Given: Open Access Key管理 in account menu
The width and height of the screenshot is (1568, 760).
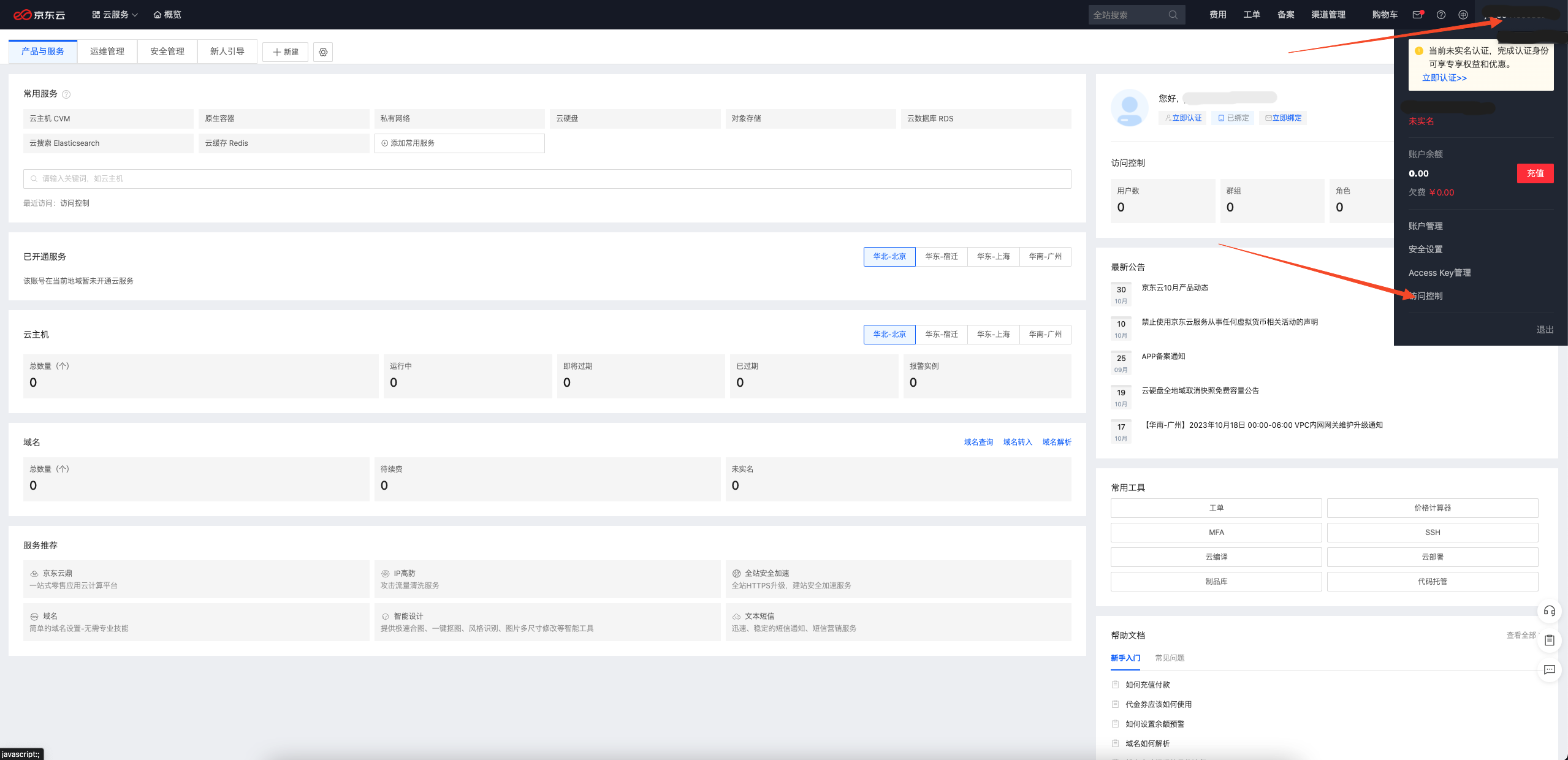Looking at the screenshot, I should (1439, 273).
